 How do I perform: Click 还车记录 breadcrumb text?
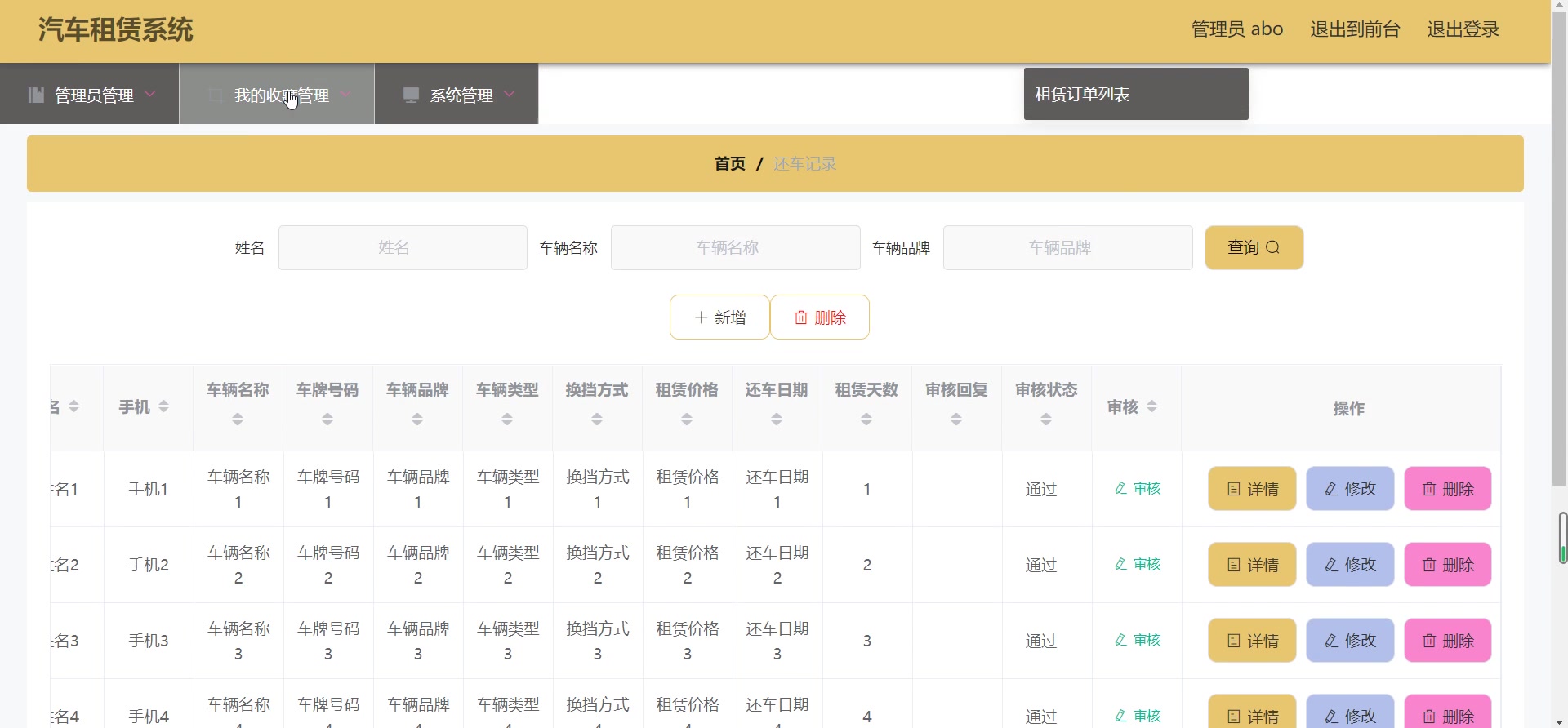[804, 164]
